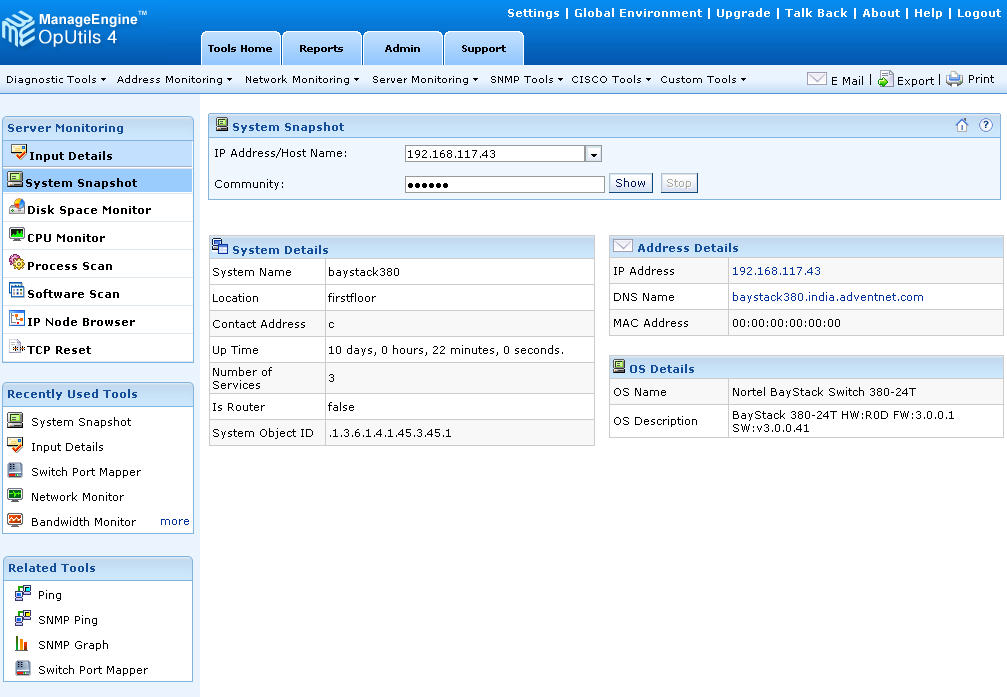Click the Export icon in toolbar
This screenshot has height=697, width=1007.
point(885,80)
